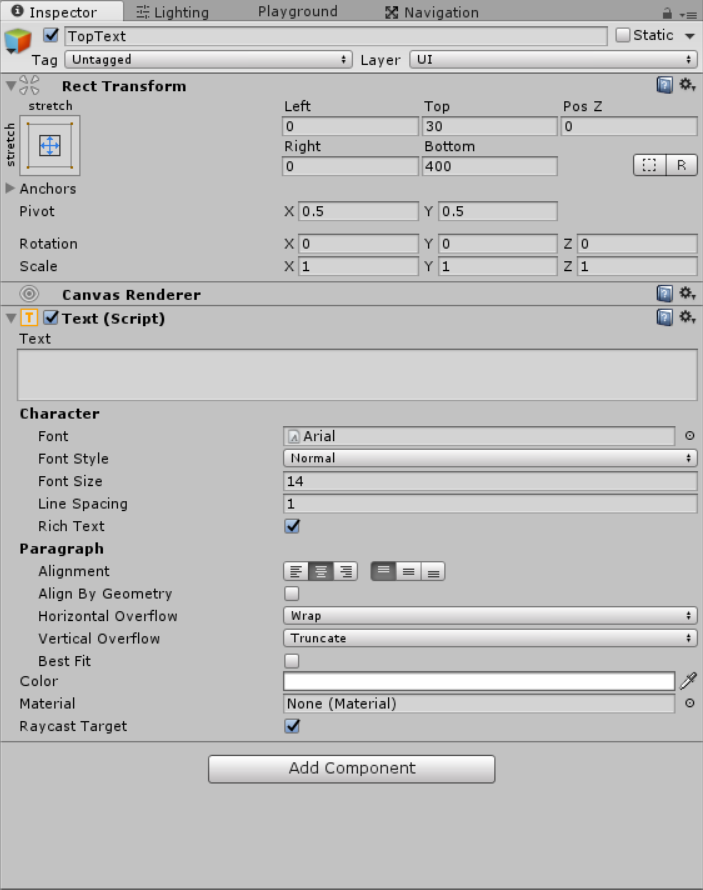
Task: Open the Font Style dropdown
Action: click(x=490, y=458)
